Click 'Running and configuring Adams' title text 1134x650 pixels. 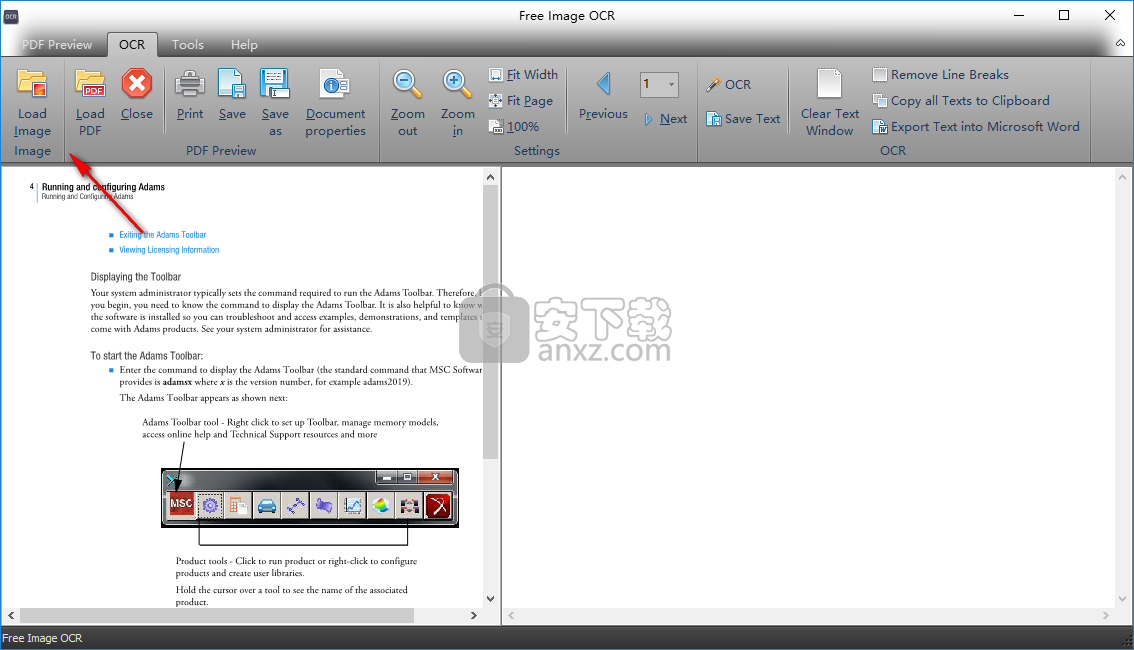click(x=103, y=187)
